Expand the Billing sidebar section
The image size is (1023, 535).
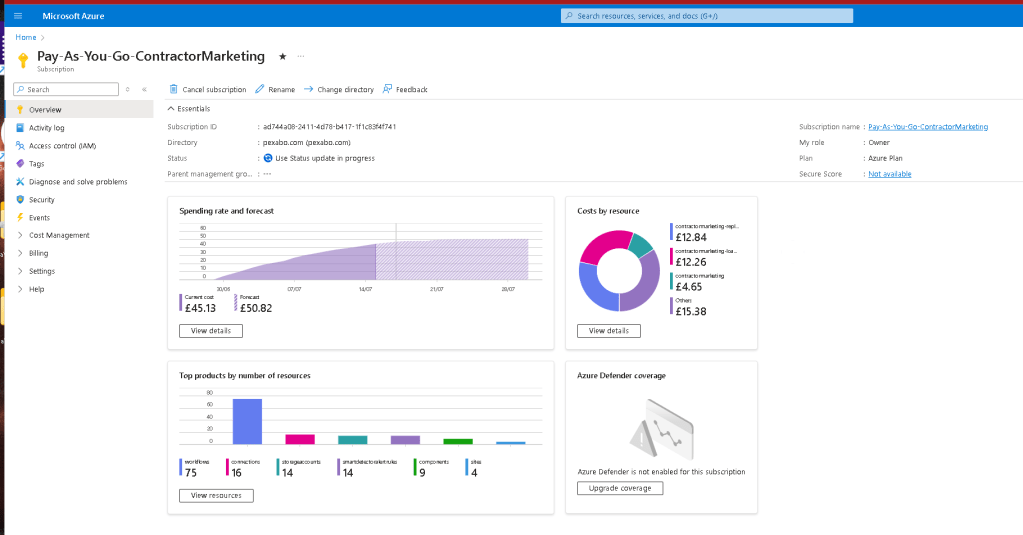pos(20,253)
